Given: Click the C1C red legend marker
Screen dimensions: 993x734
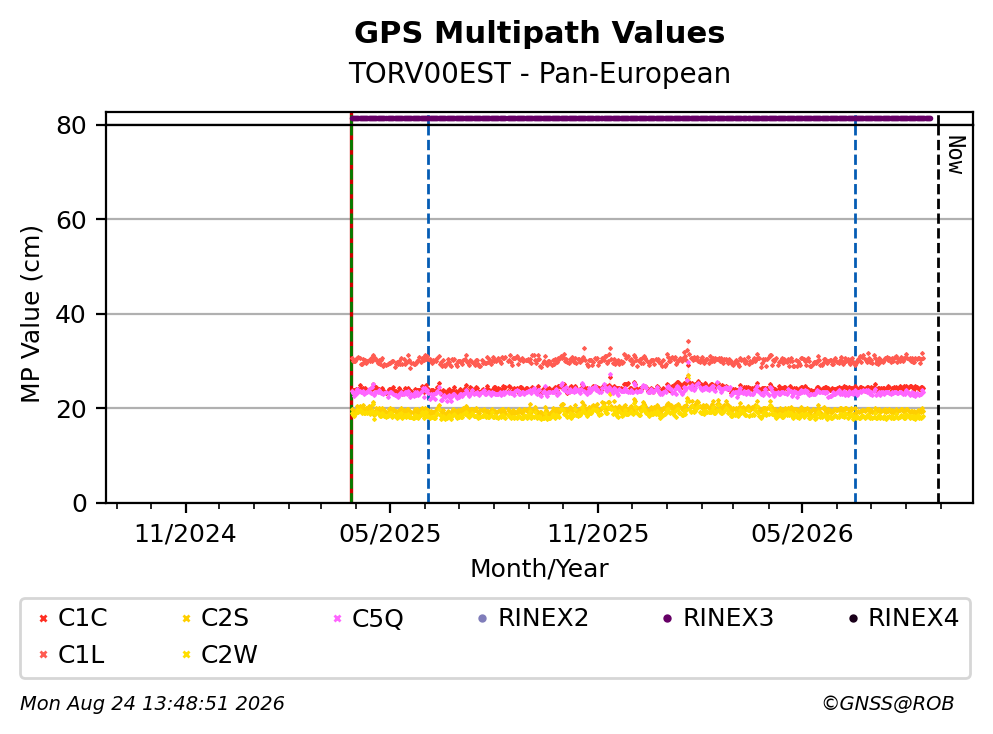Looking at the screenshot, I should [43, 619].
